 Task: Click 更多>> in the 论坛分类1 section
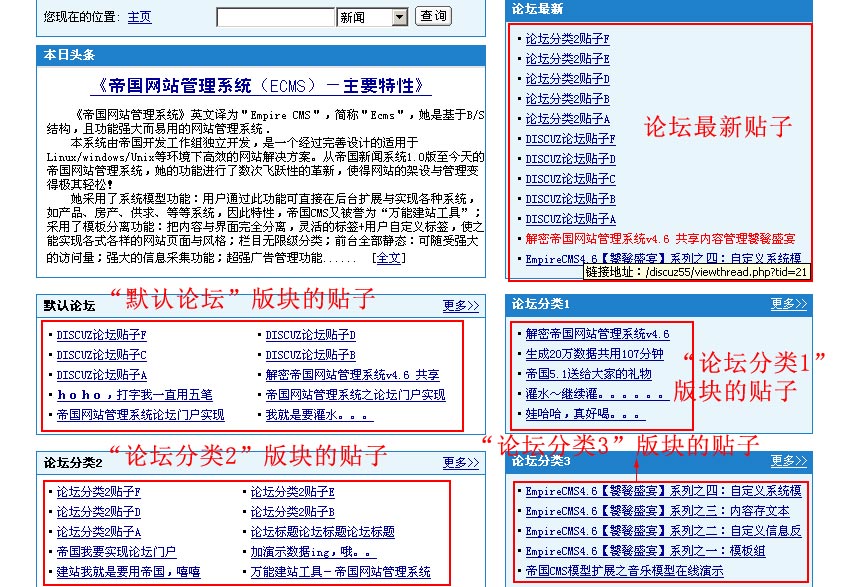tap(788, 304)
